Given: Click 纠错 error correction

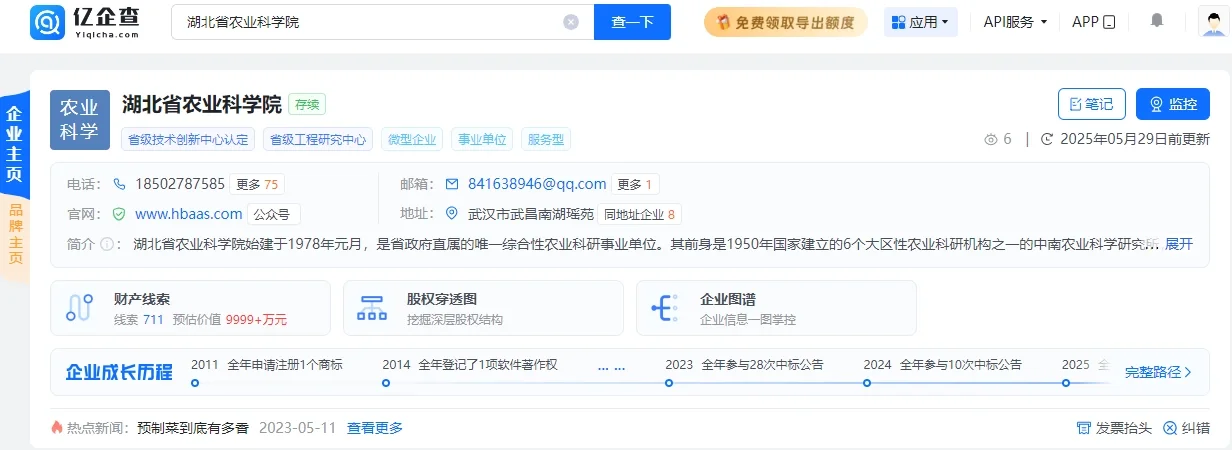Looking at the screenshot, I should coord(1186,428).
